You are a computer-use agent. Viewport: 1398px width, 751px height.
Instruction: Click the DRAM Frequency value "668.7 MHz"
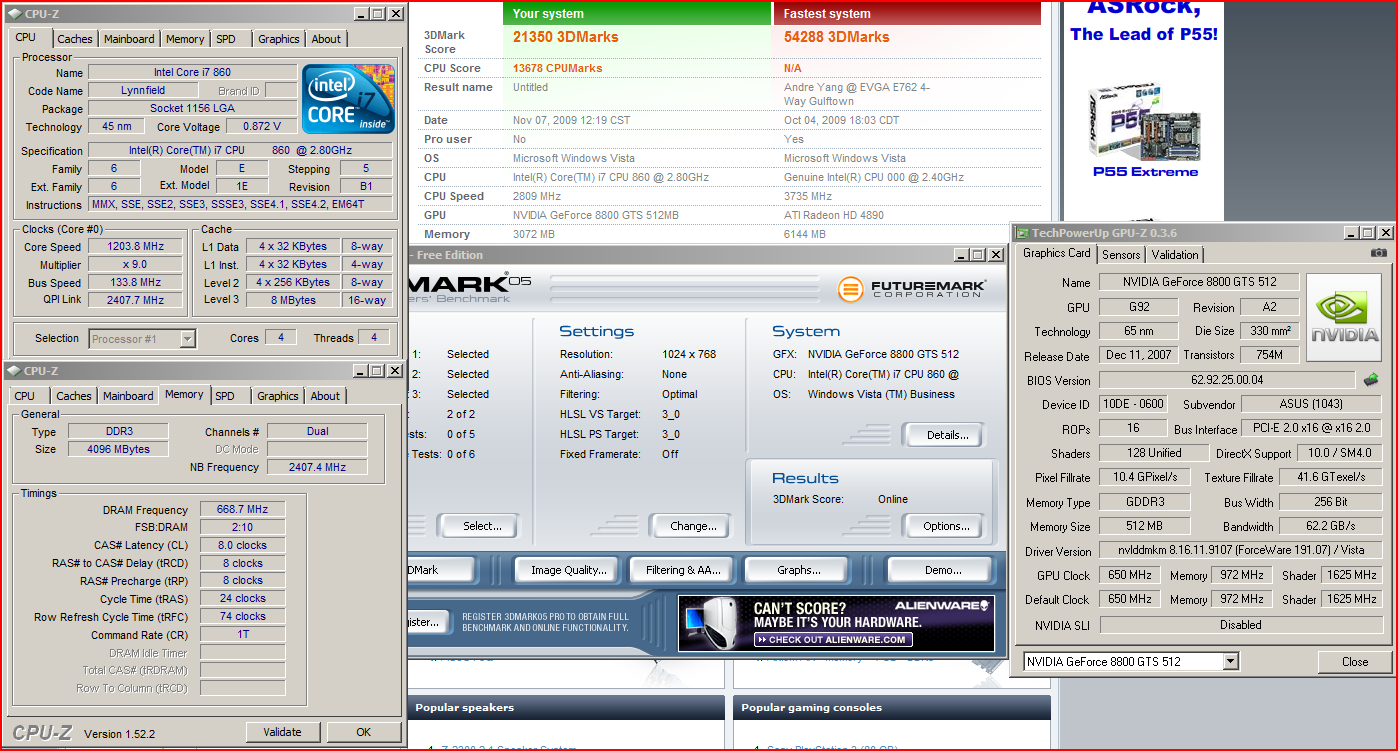pyautogui.click(x=242, y=510)
